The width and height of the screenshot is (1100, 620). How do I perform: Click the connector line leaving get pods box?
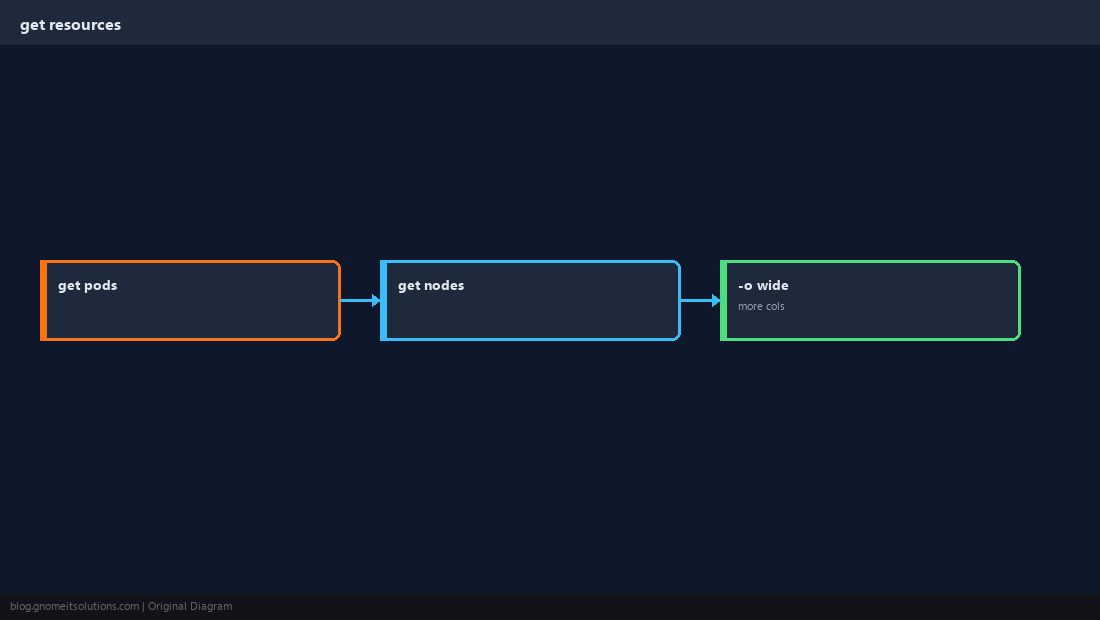pyautogui.click(x=356, y=300)
